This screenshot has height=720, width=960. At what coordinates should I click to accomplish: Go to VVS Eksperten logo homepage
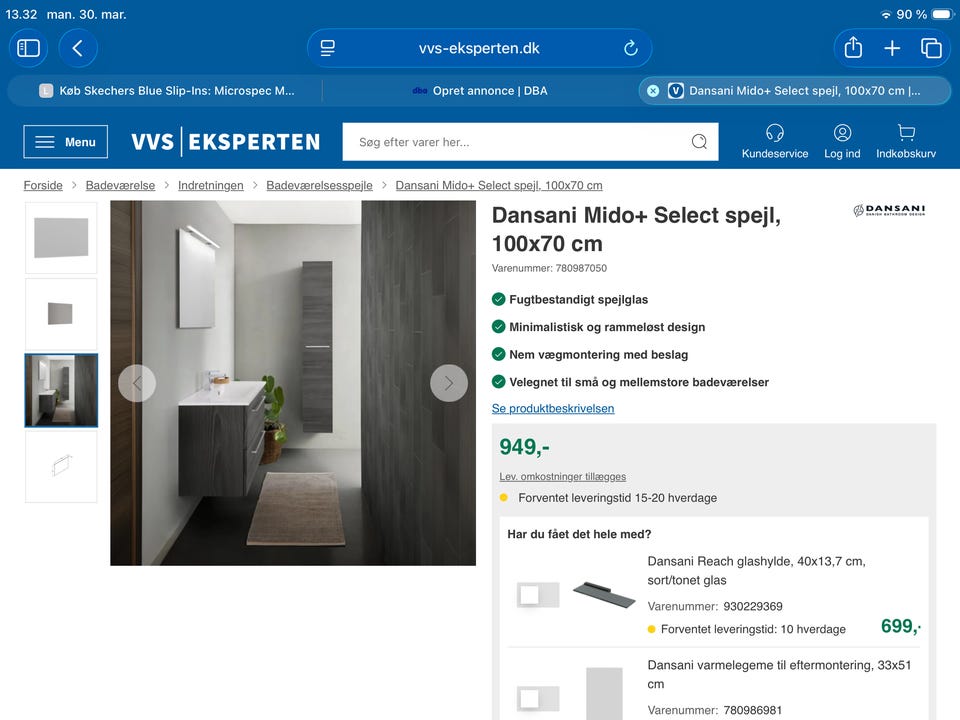click(x=225, y=142)
